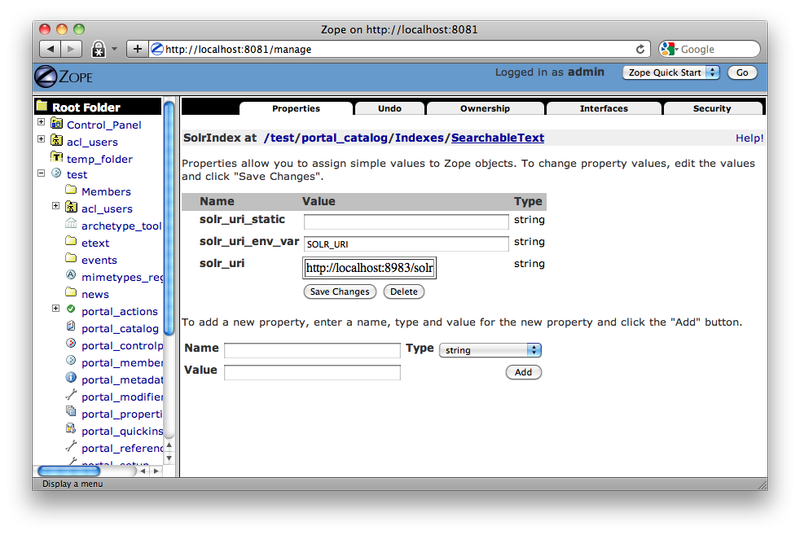Click the tree pane scroll down arrow
800x535 pixels.
[169, 457]
